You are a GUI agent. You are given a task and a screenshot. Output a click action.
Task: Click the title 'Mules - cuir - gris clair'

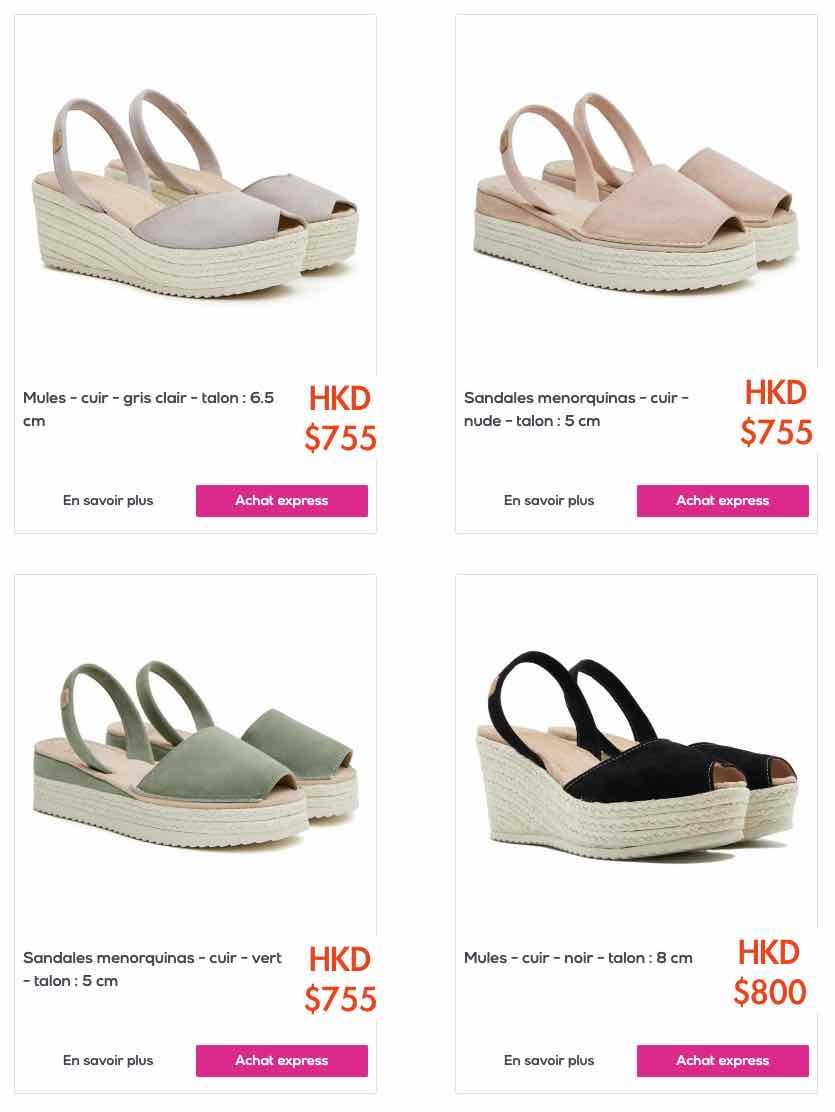[x=148, y=409]
